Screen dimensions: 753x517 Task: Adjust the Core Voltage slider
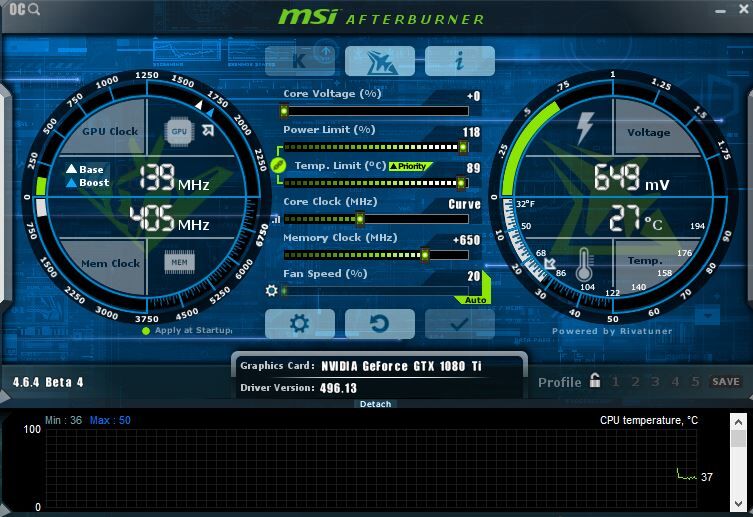pos(376,111)
